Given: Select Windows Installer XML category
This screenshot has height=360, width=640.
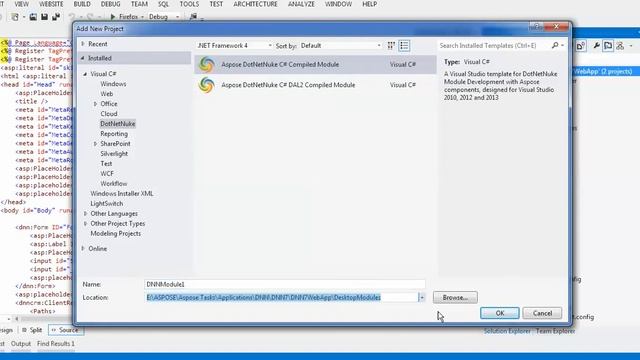Looking at the screenshot, I should click(x=122, y=193).
